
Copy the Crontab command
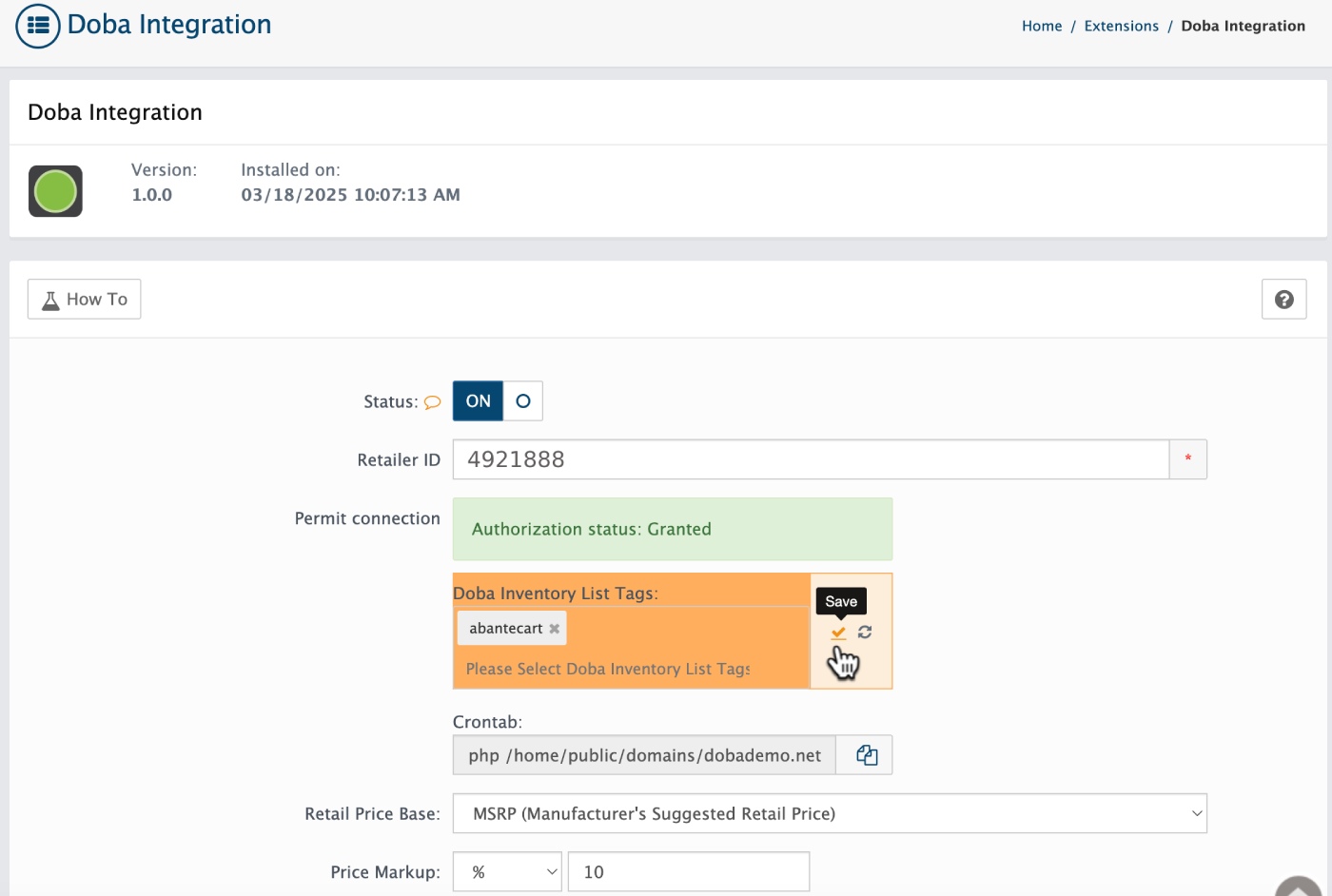point(865,755)
